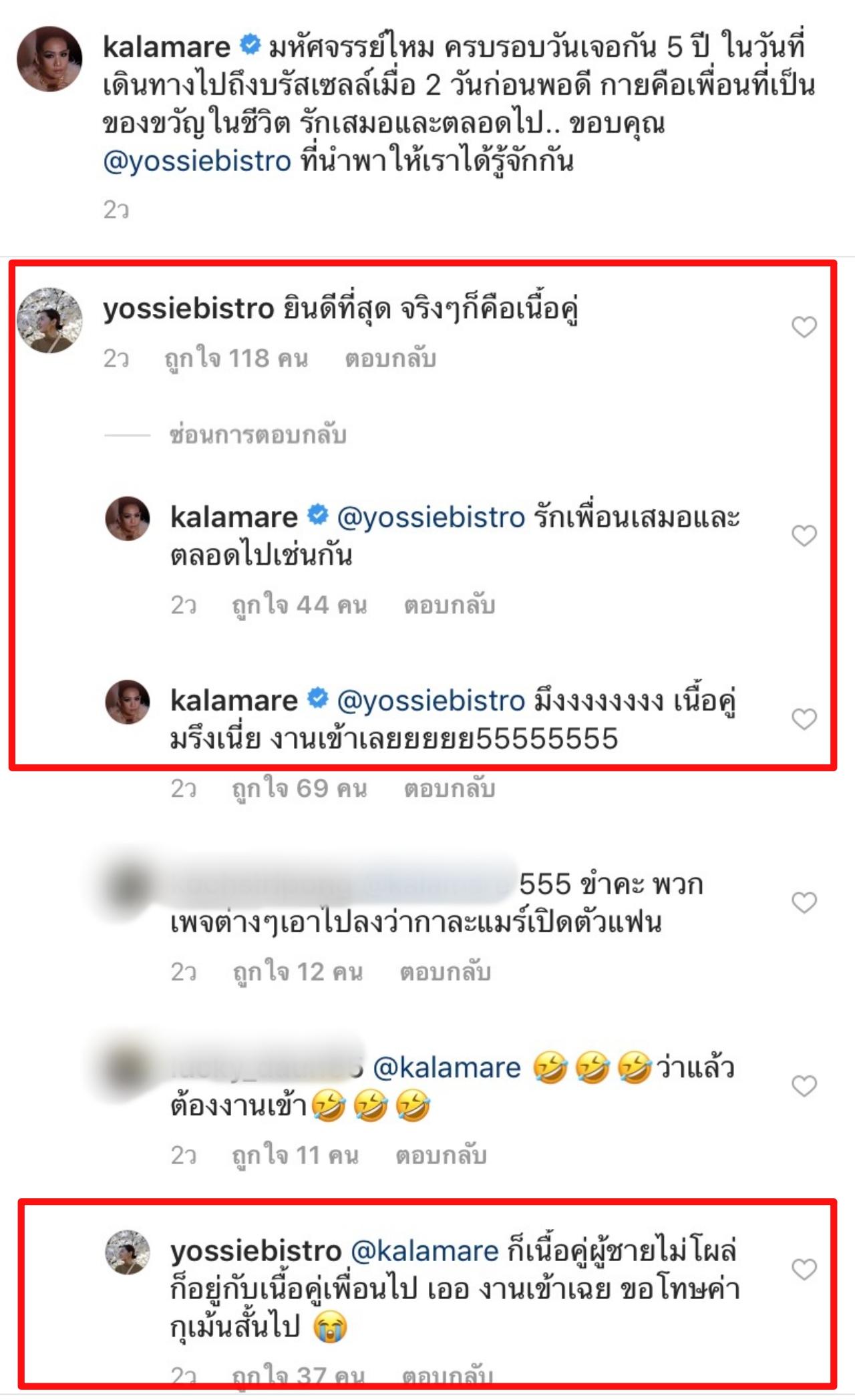
Task: Open yossiebistro's avatar on the first comment
Action: 49,321
